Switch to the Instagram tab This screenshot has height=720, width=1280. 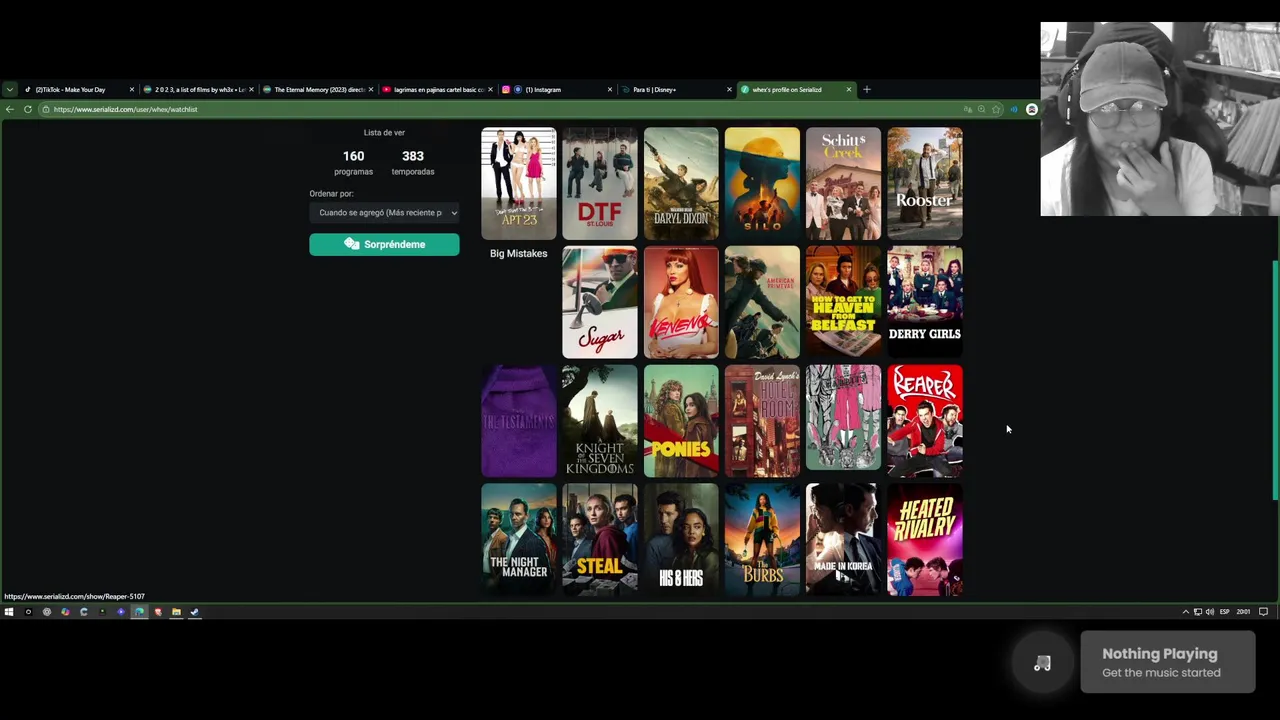coord(557,90)
